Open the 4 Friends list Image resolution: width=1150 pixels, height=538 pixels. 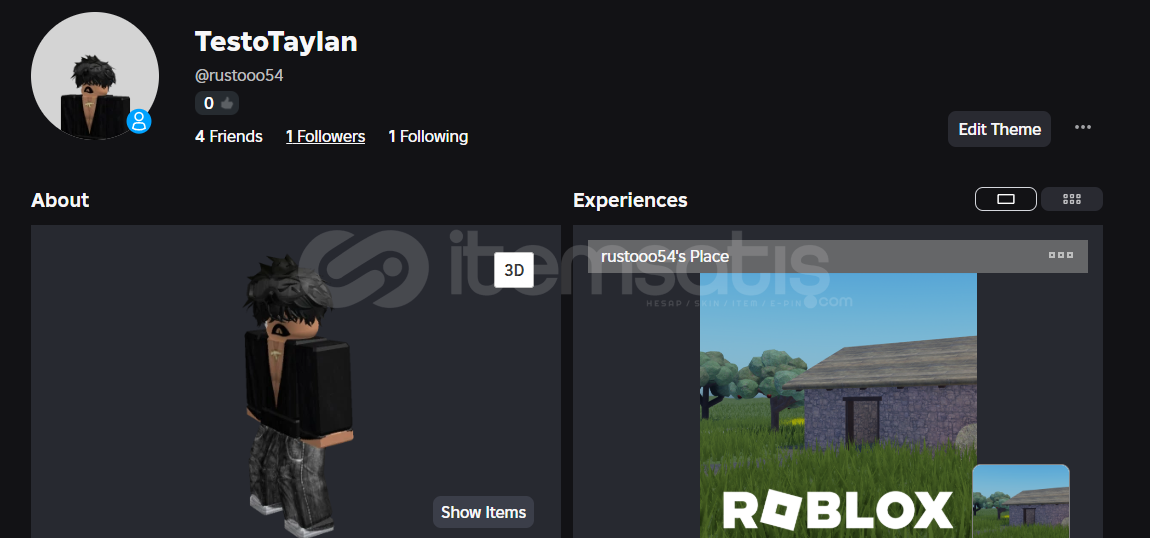click(229, 136)
